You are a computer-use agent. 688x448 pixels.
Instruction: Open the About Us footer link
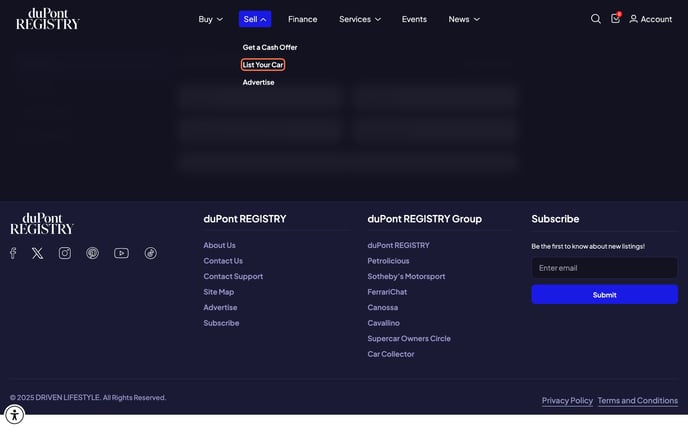click(x=219, y=245)
